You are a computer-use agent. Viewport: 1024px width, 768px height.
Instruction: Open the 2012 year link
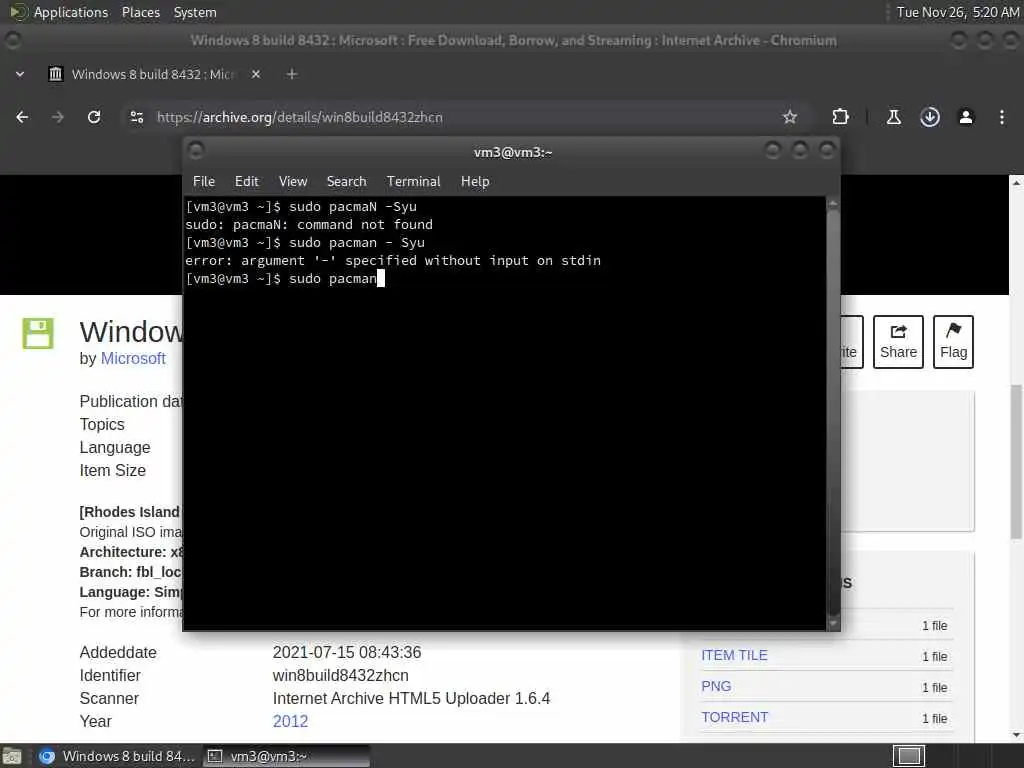(x=290, y=721)
